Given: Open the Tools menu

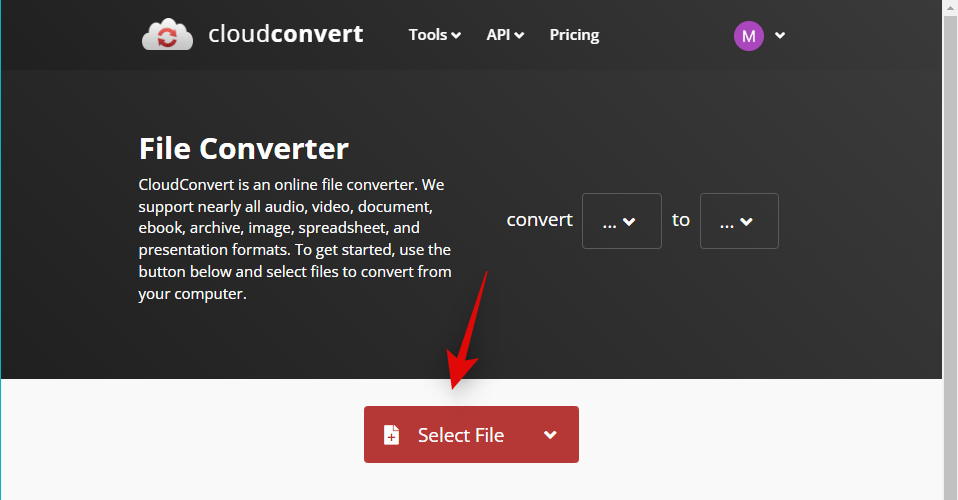Looking at the screenshot, I should [x=434, y=35].
